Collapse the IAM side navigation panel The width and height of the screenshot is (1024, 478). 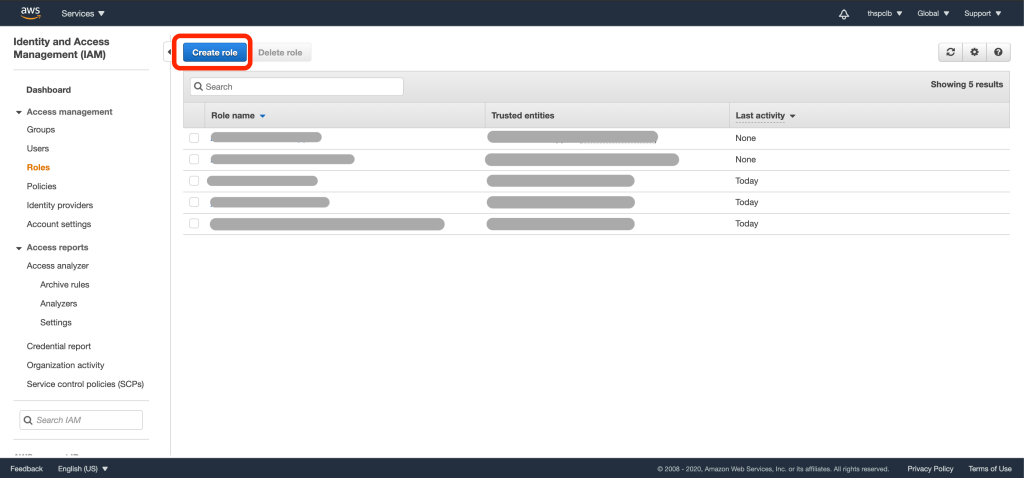168,52
